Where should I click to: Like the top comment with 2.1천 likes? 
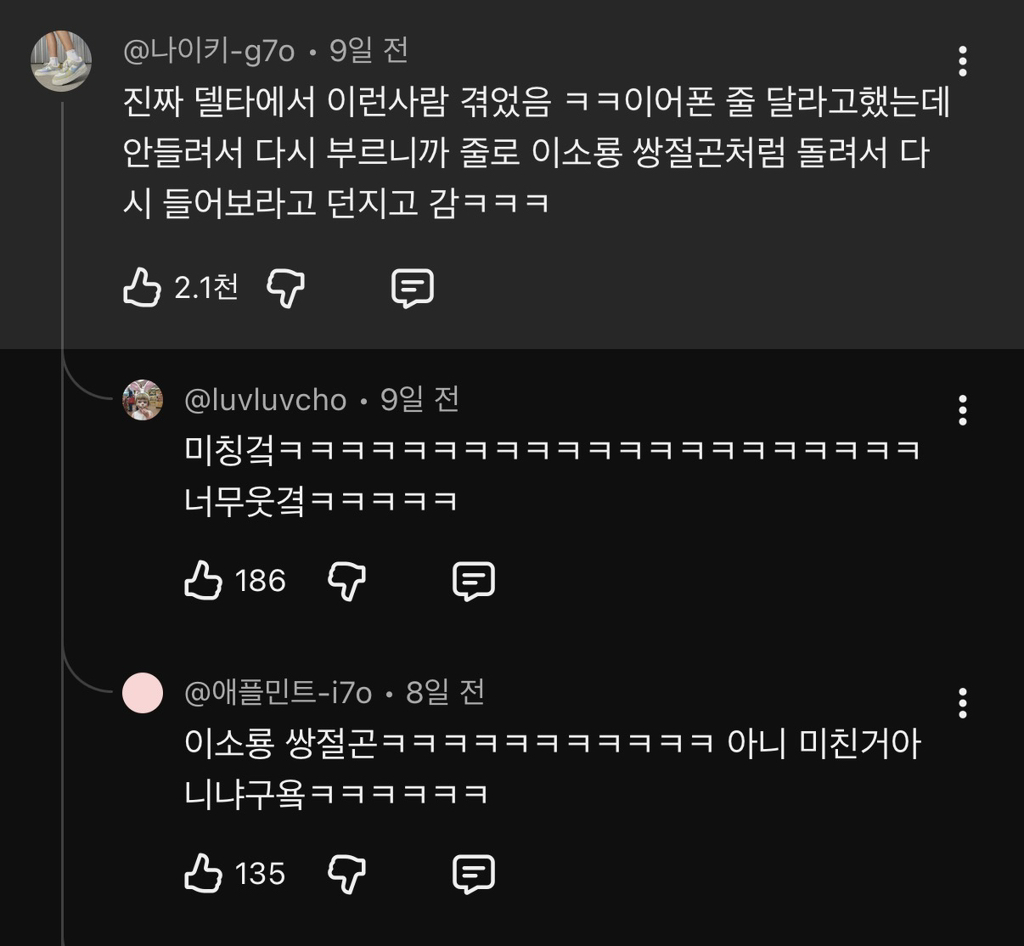pos(142,289)
